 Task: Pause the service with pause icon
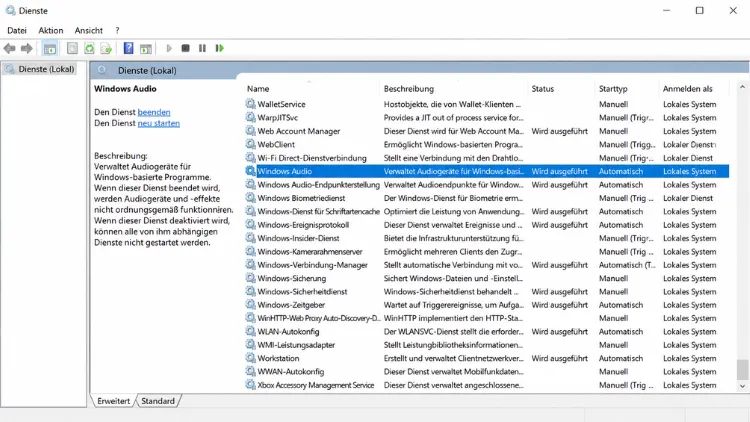[x=202, y=48]
